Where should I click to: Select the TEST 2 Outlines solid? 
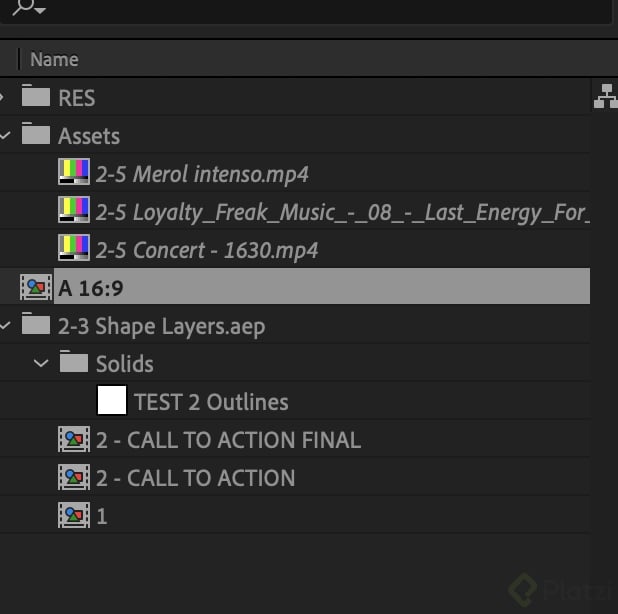tap(211, 402)
